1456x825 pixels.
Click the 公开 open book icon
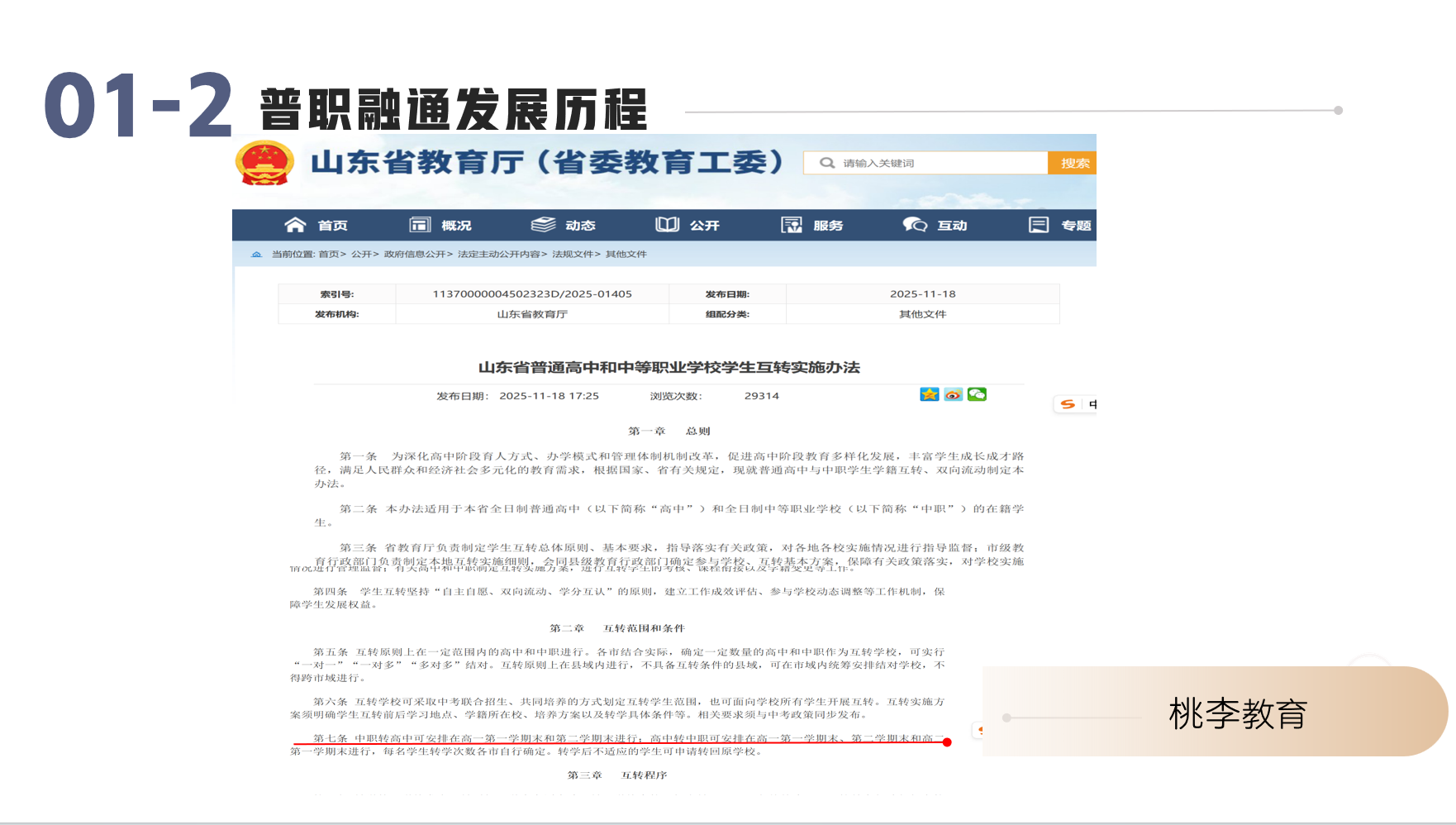click(x=667, y=225)
